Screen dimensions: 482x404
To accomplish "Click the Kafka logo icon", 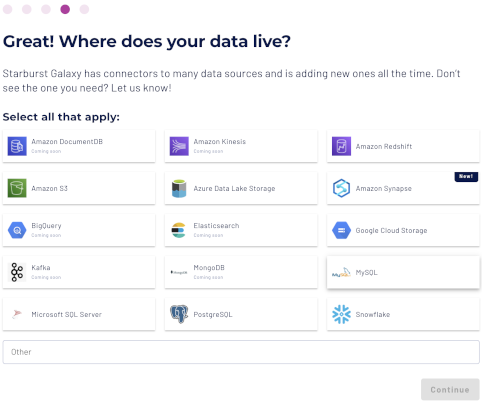I will click(17, 272).
